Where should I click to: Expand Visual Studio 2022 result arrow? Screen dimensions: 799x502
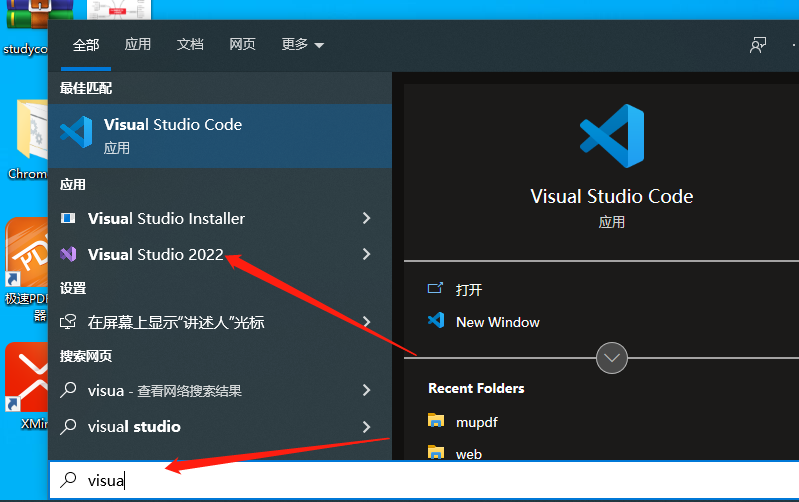[366, 254]
